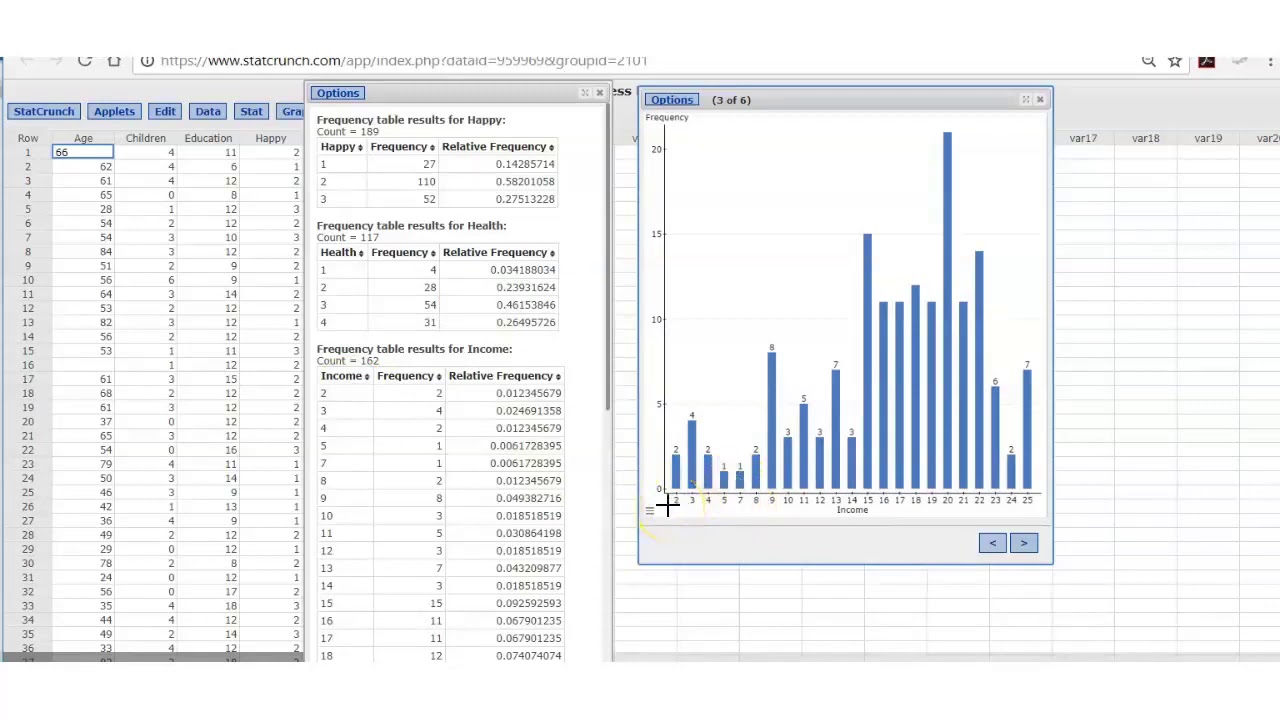Click the 'Count = 162' text for Income
Screen dimensions: 1280x720
pyautogui.click(x=347, y=361)
